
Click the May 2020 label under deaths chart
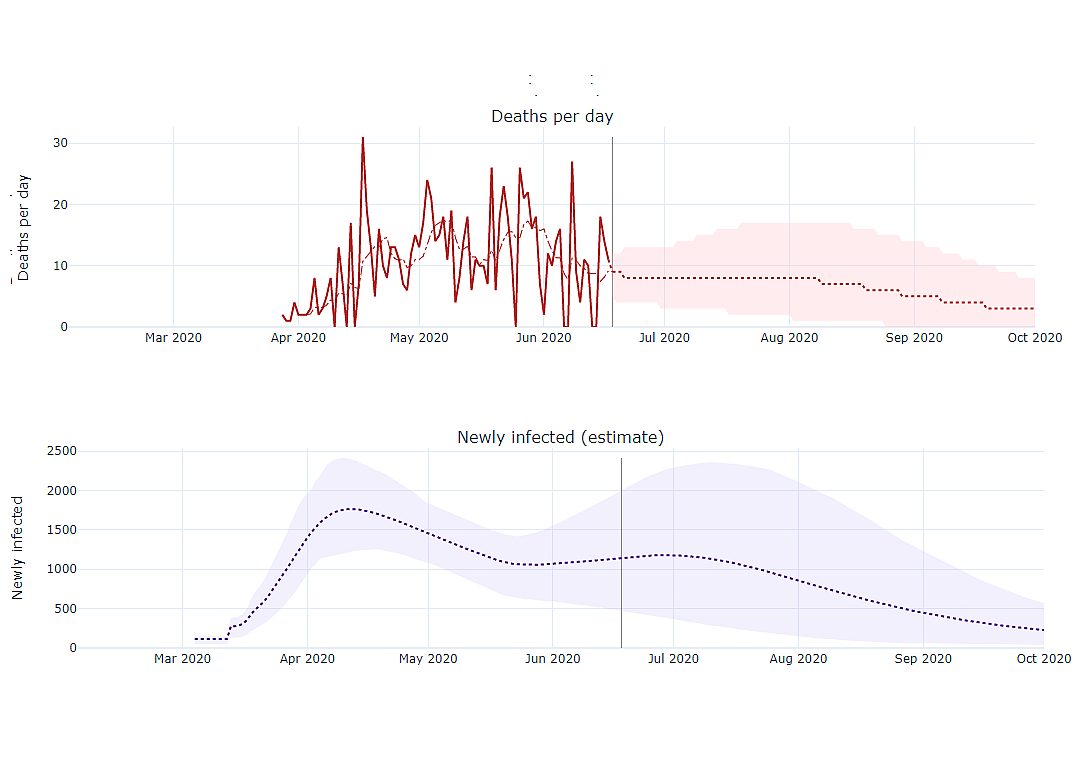click(x=419, y=337)
